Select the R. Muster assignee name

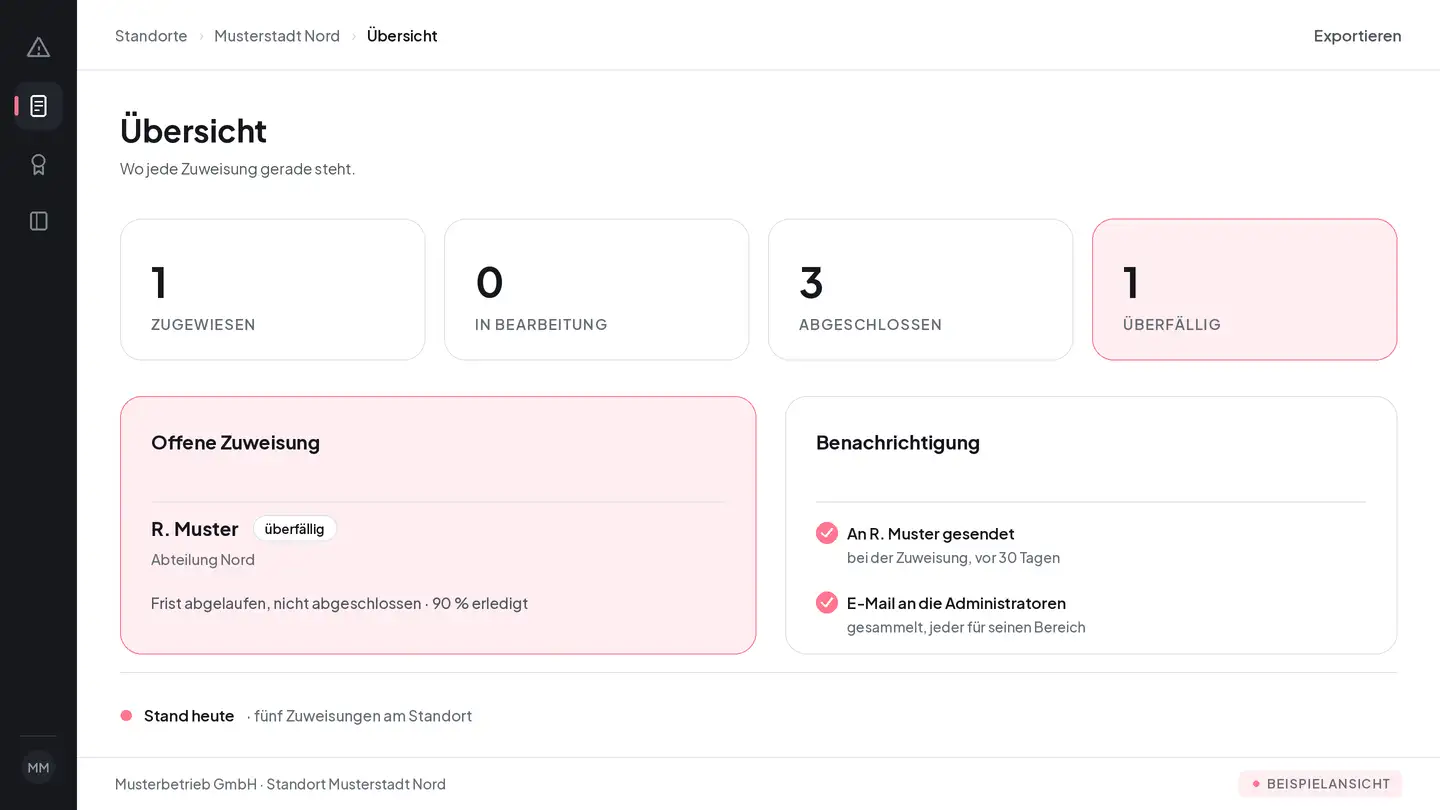[x=195, y=529]
